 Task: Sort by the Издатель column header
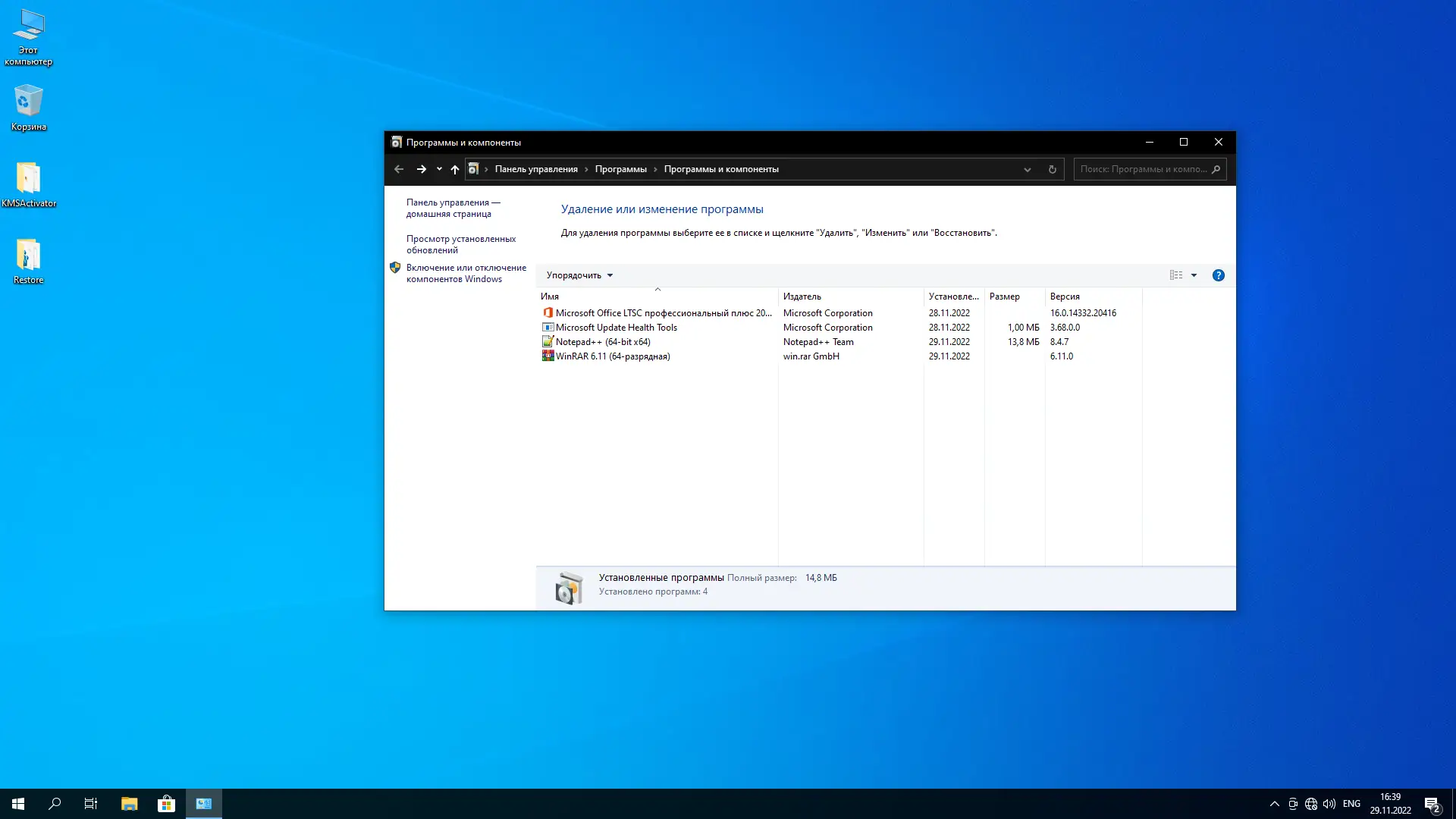point(802,297)
